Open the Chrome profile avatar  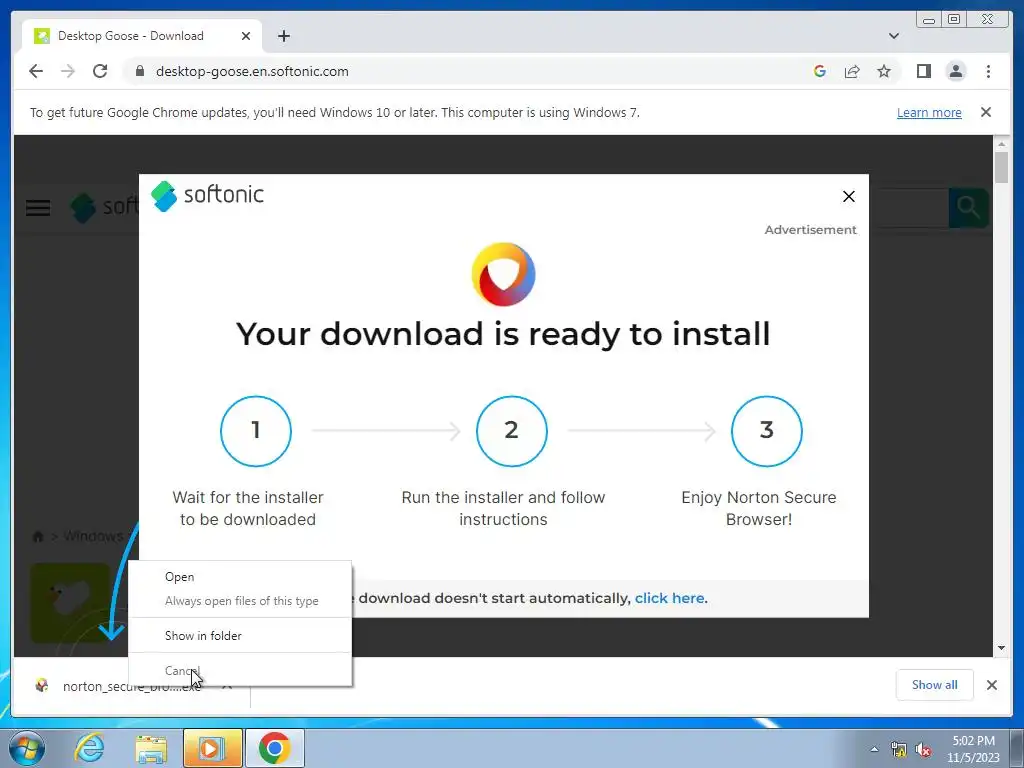955,71
